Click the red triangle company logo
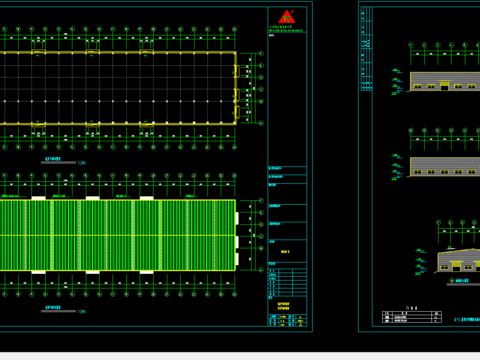Viewport: 480px width, 360px height. pos(287,16)
